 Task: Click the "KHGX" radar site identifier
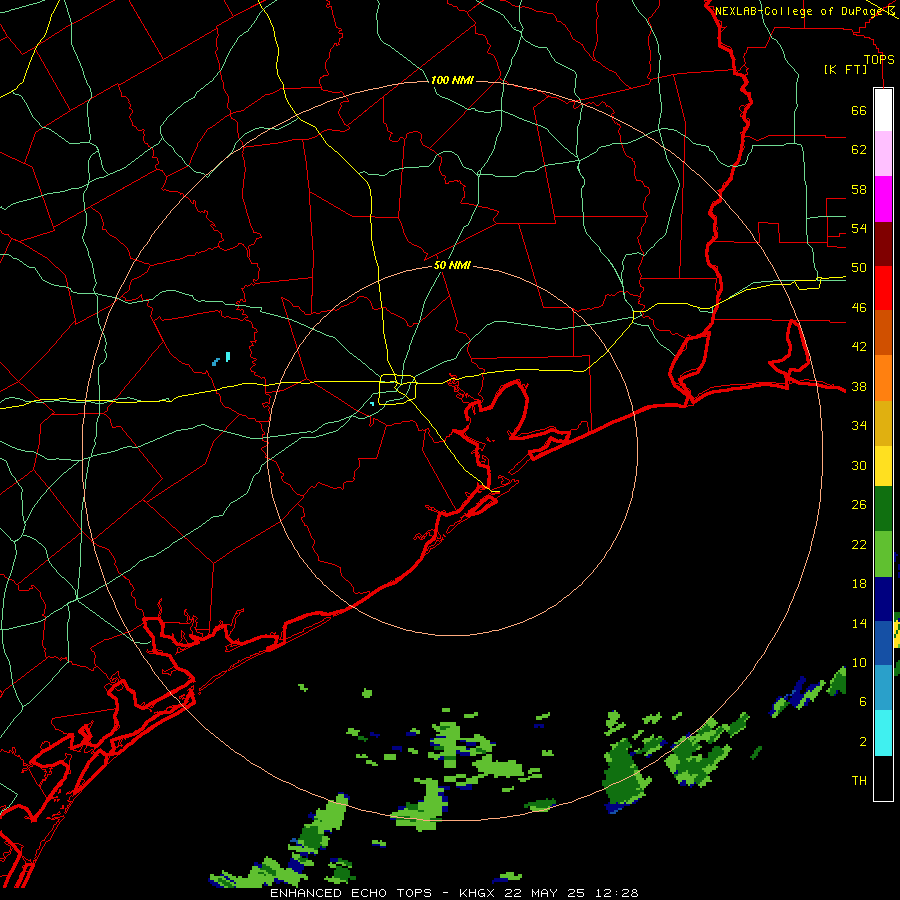(479, 893)
